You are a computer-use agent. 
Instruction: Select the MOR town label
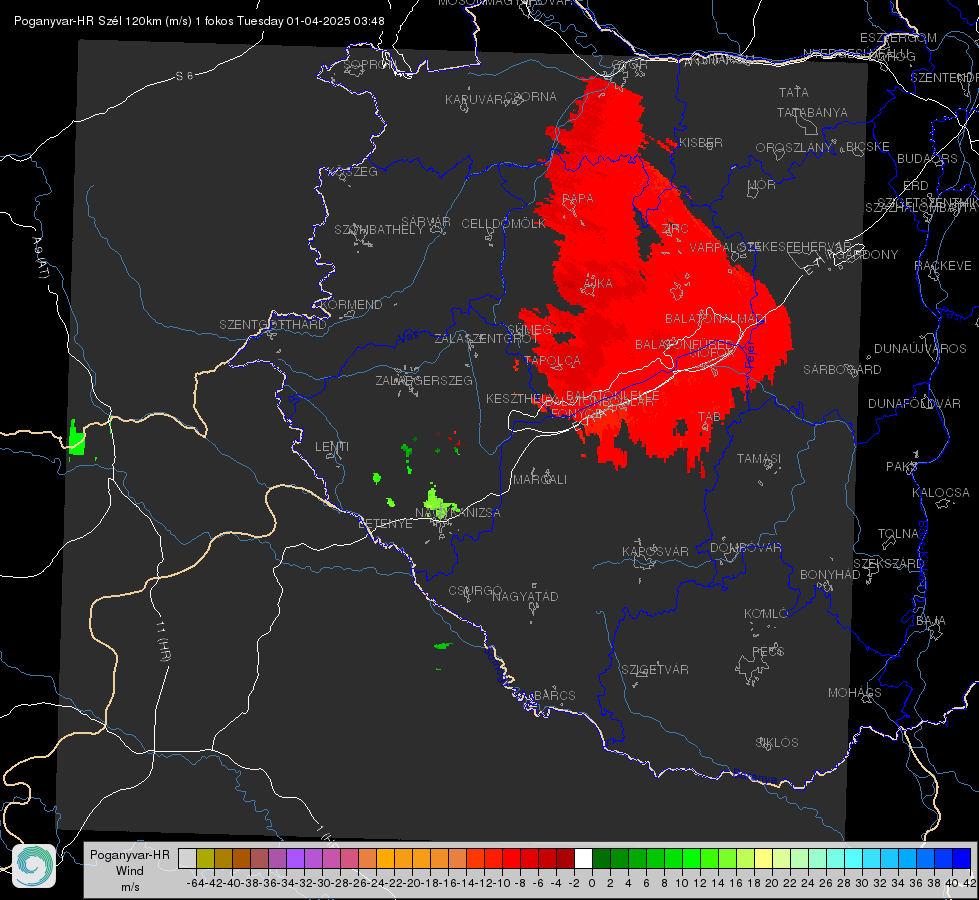click(x=762, y=184)
